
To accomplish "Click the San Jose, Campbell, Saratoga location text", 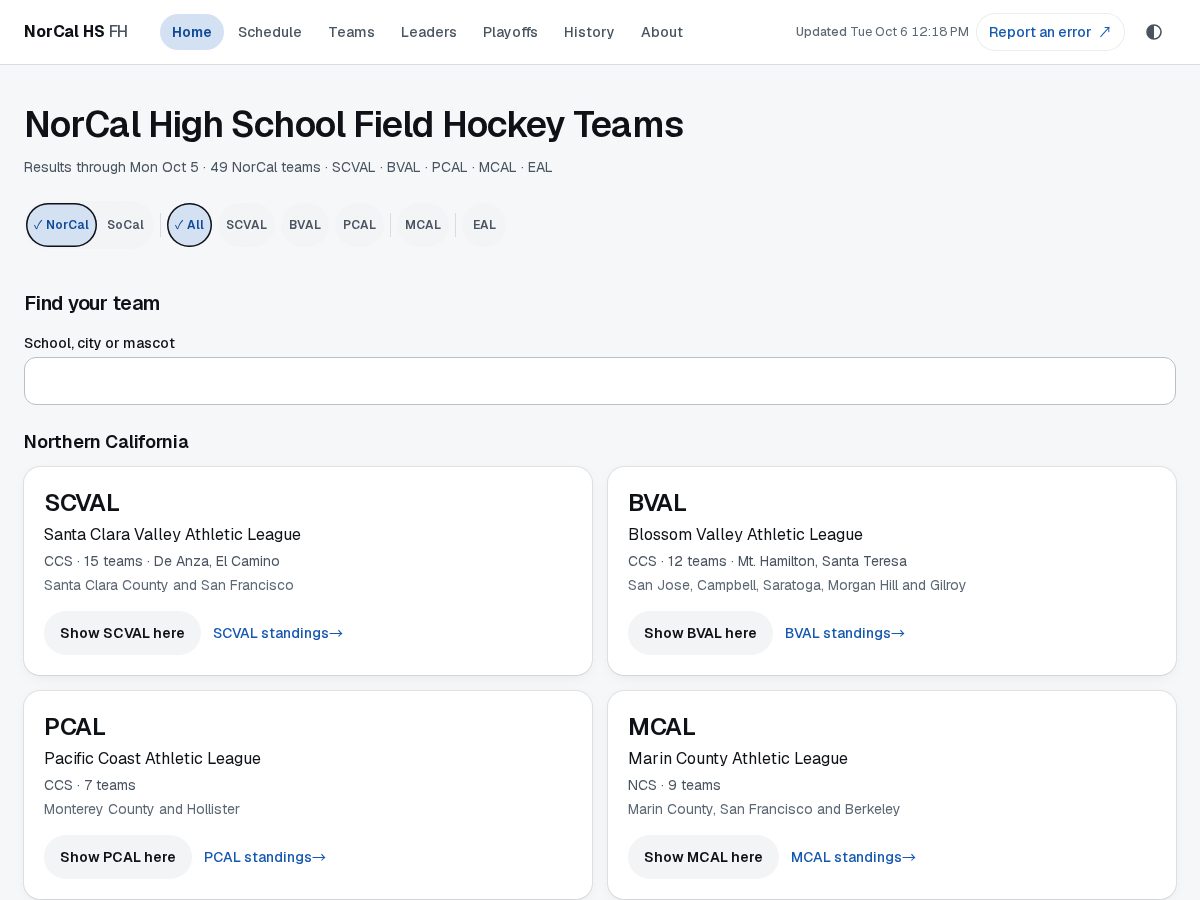I will [x=797, y=585].
